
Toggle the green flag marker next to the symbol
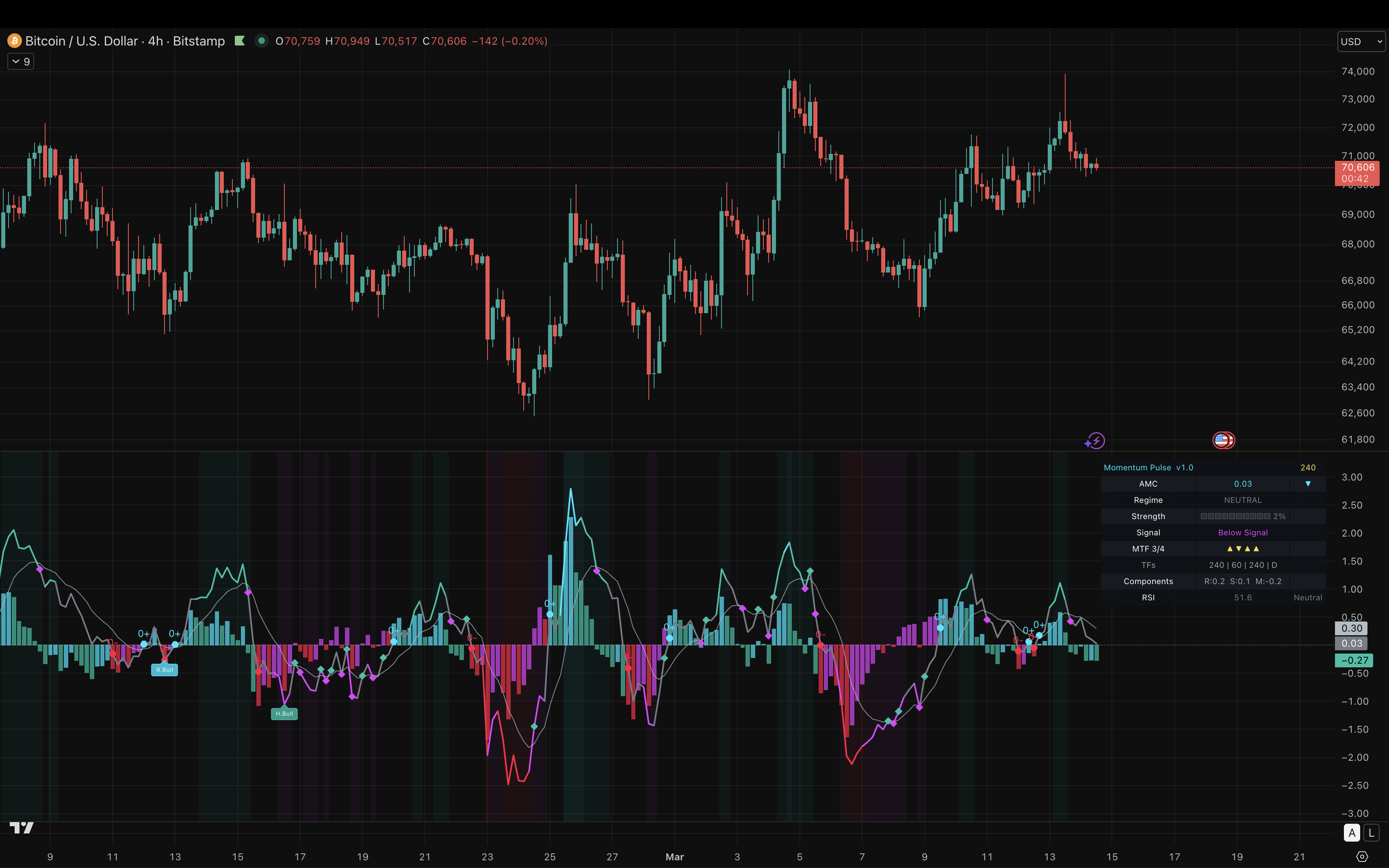[241, 41]
